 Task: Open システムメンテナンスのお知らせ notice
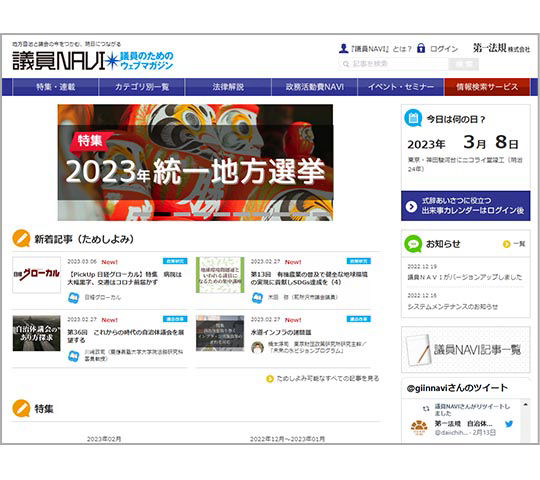click(453, 306)
